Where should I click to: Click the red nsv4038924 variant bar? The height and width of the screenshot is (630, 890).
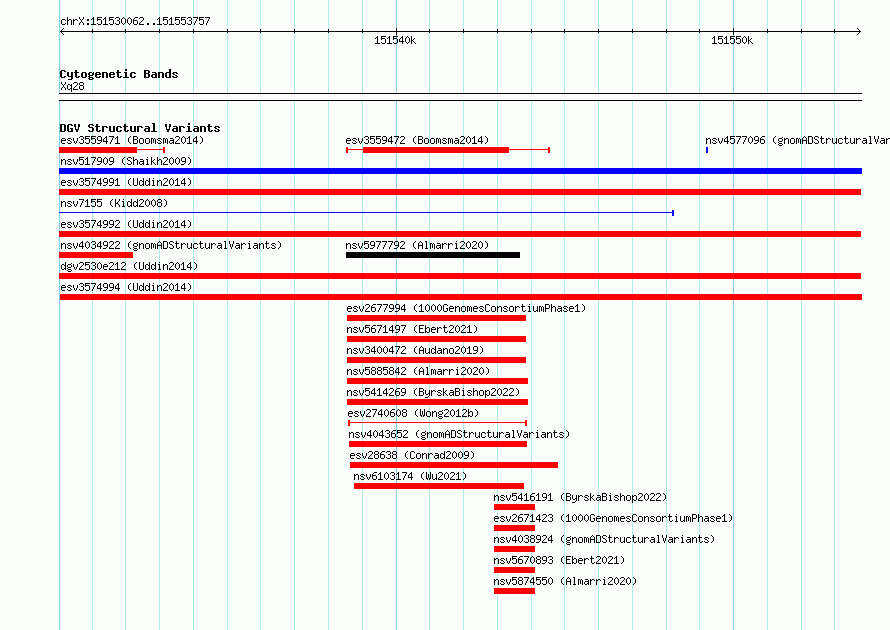point(514,549)
